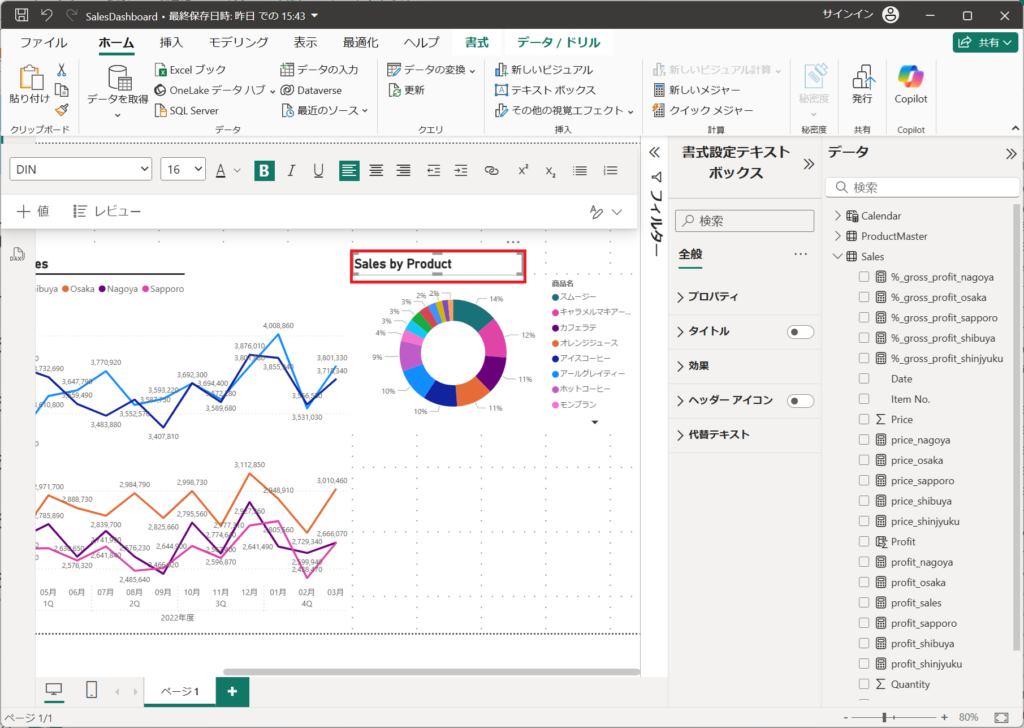Select the ページ 1 page tab
Screen dimensions: 1024x728
tap(180, 691)
